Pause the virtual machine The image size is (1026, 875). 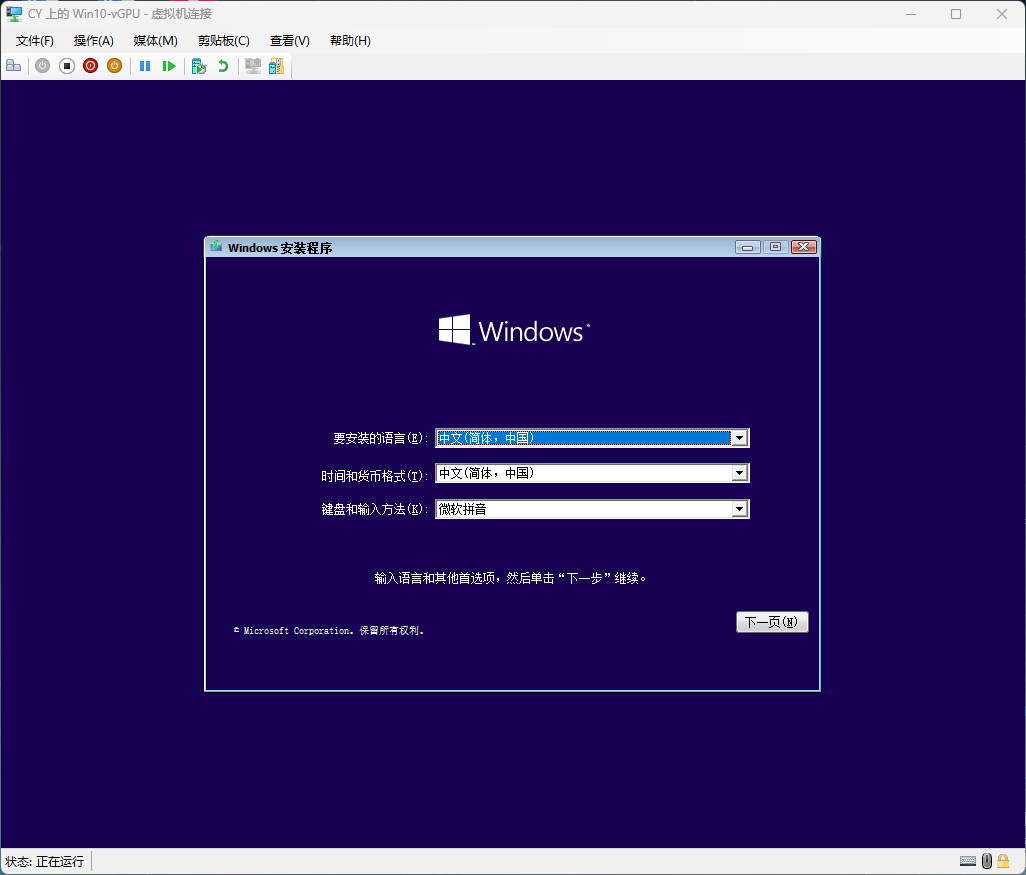[145, 66]
